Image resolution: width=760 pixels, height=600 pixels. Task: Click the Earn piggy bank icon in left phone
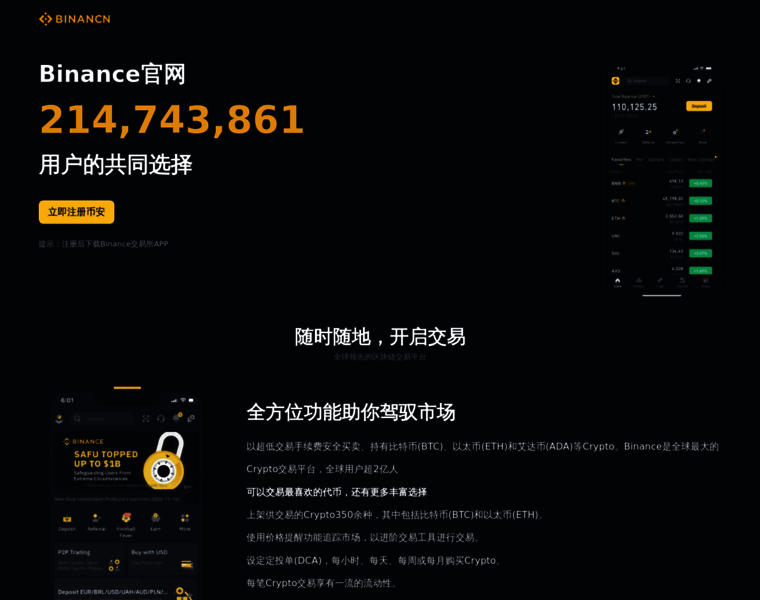(156, 518)
